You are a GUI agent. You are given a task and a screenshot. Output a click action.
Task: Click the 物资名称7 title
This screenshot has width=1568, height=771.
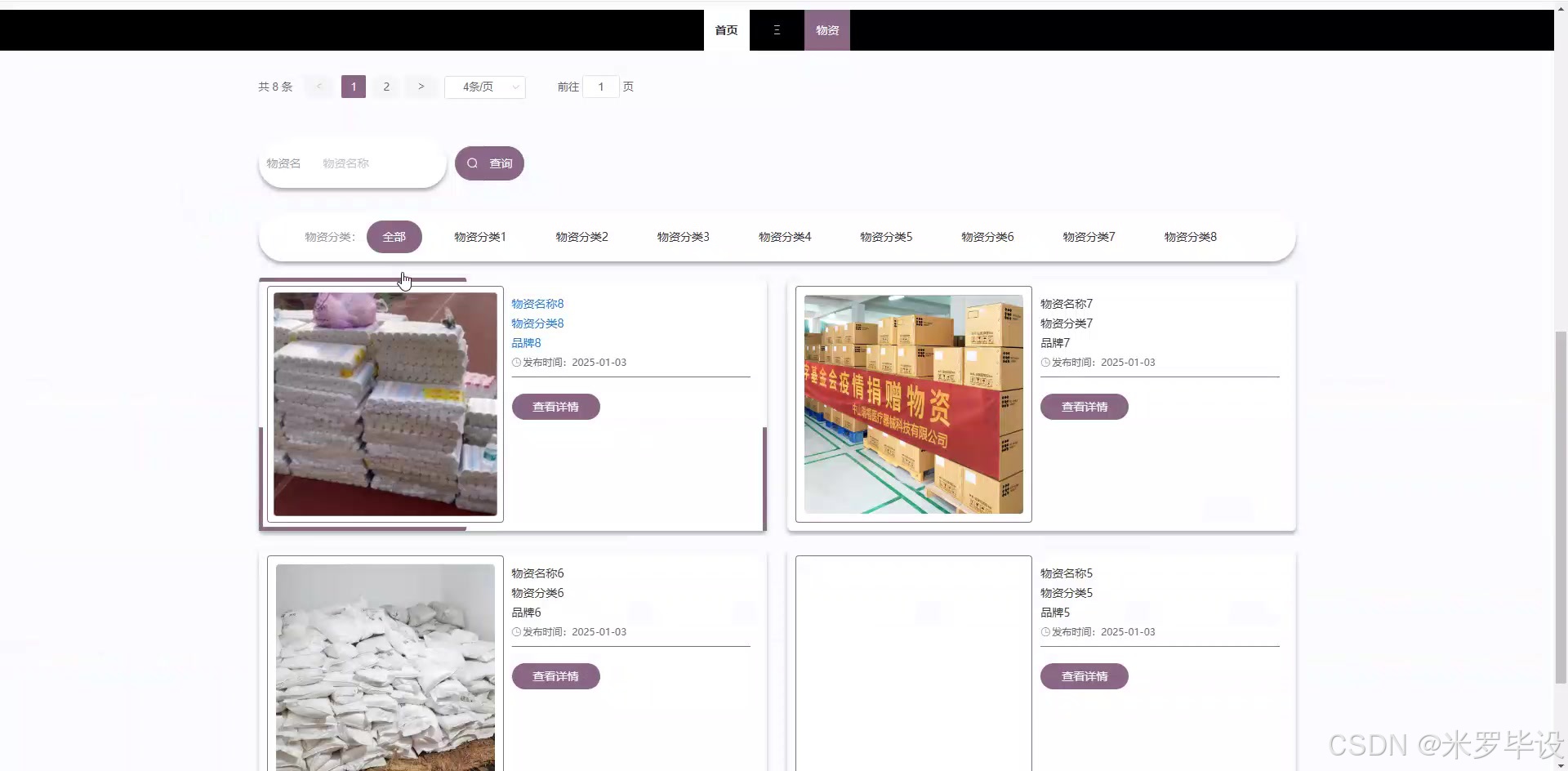tap(1067, 304)
